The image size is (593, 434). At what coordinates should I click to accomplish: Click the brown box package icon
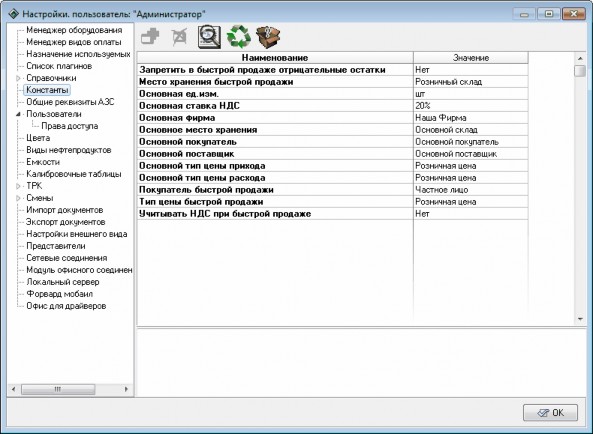(x=268, y=37)
